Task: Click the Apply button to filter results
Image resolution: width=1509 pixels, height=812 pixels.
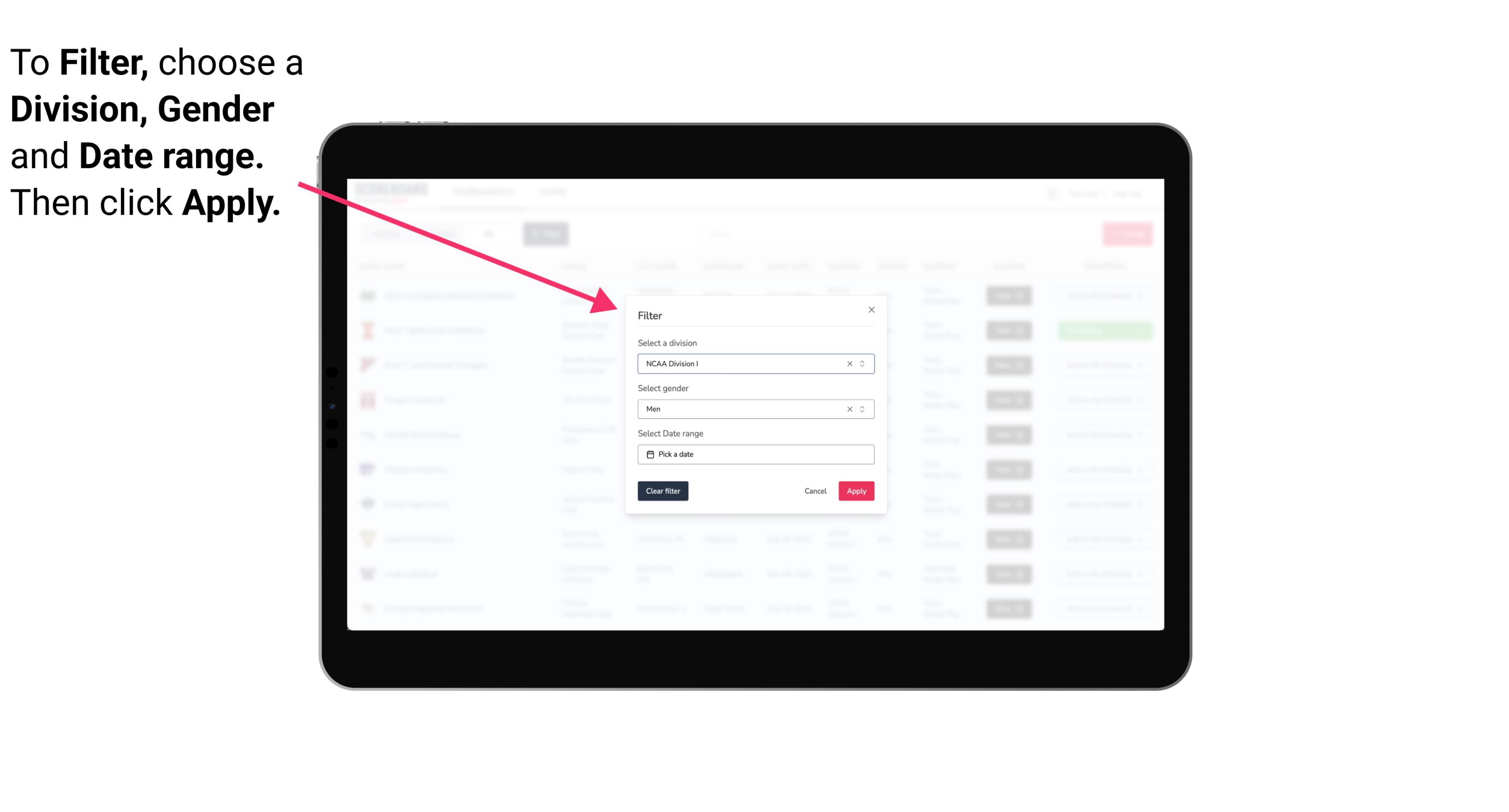Action: pyautogui.click(x=856, y=491)
